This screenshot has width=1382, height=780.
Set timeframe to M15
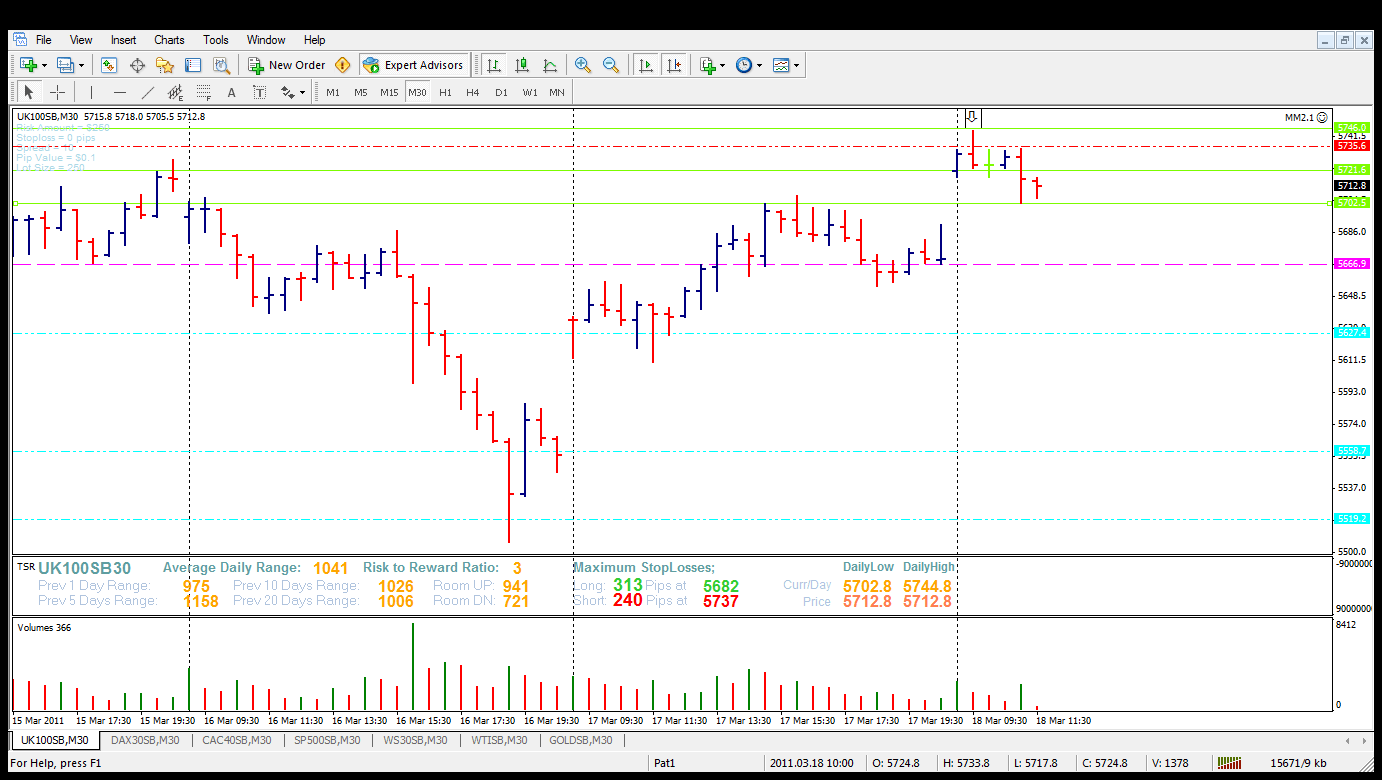tap(389, 92)
